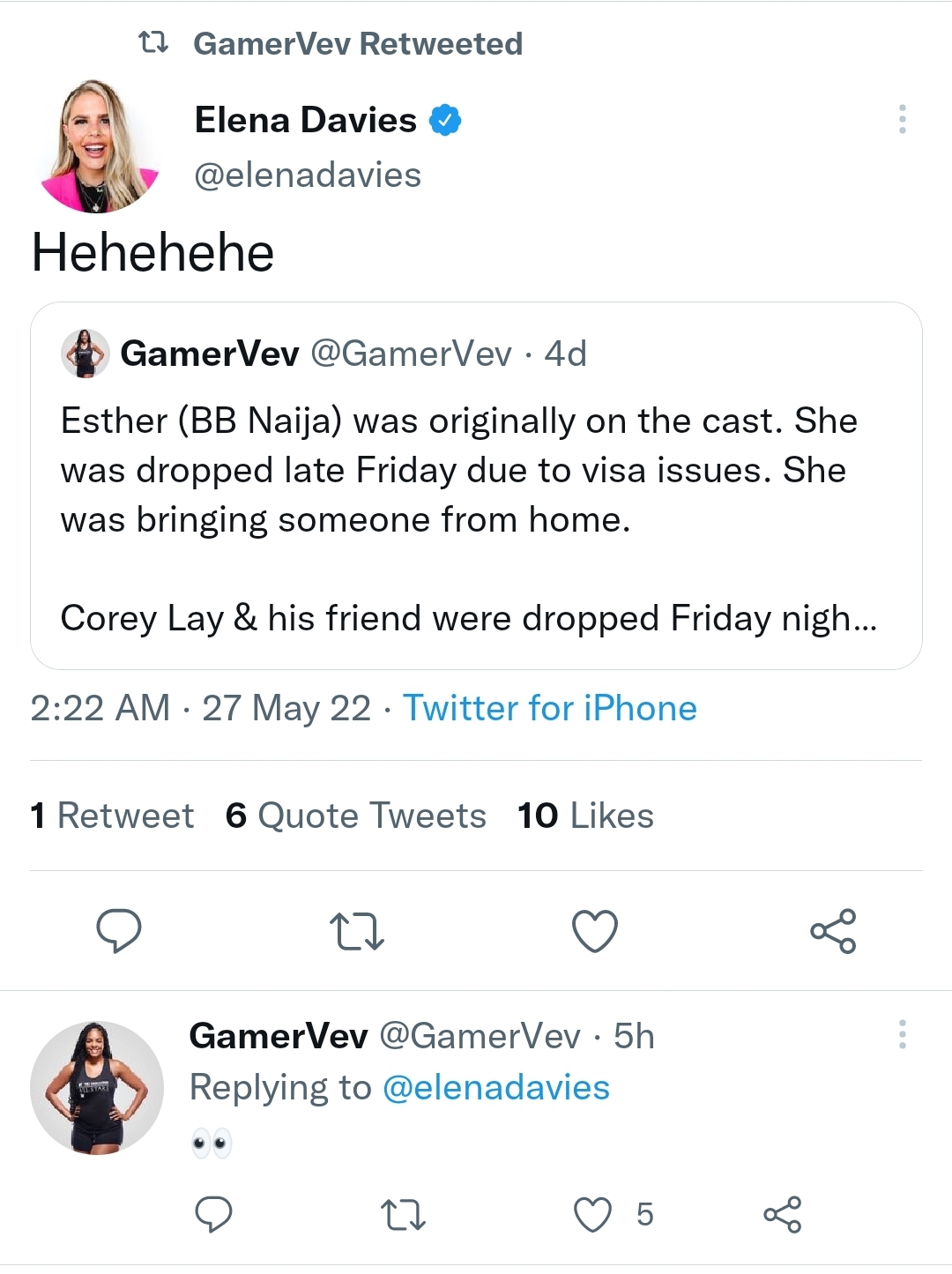Open Elena Davies' profile picture
The height and width of the screenshot is (1274, 952).
[x=99, y=146]
